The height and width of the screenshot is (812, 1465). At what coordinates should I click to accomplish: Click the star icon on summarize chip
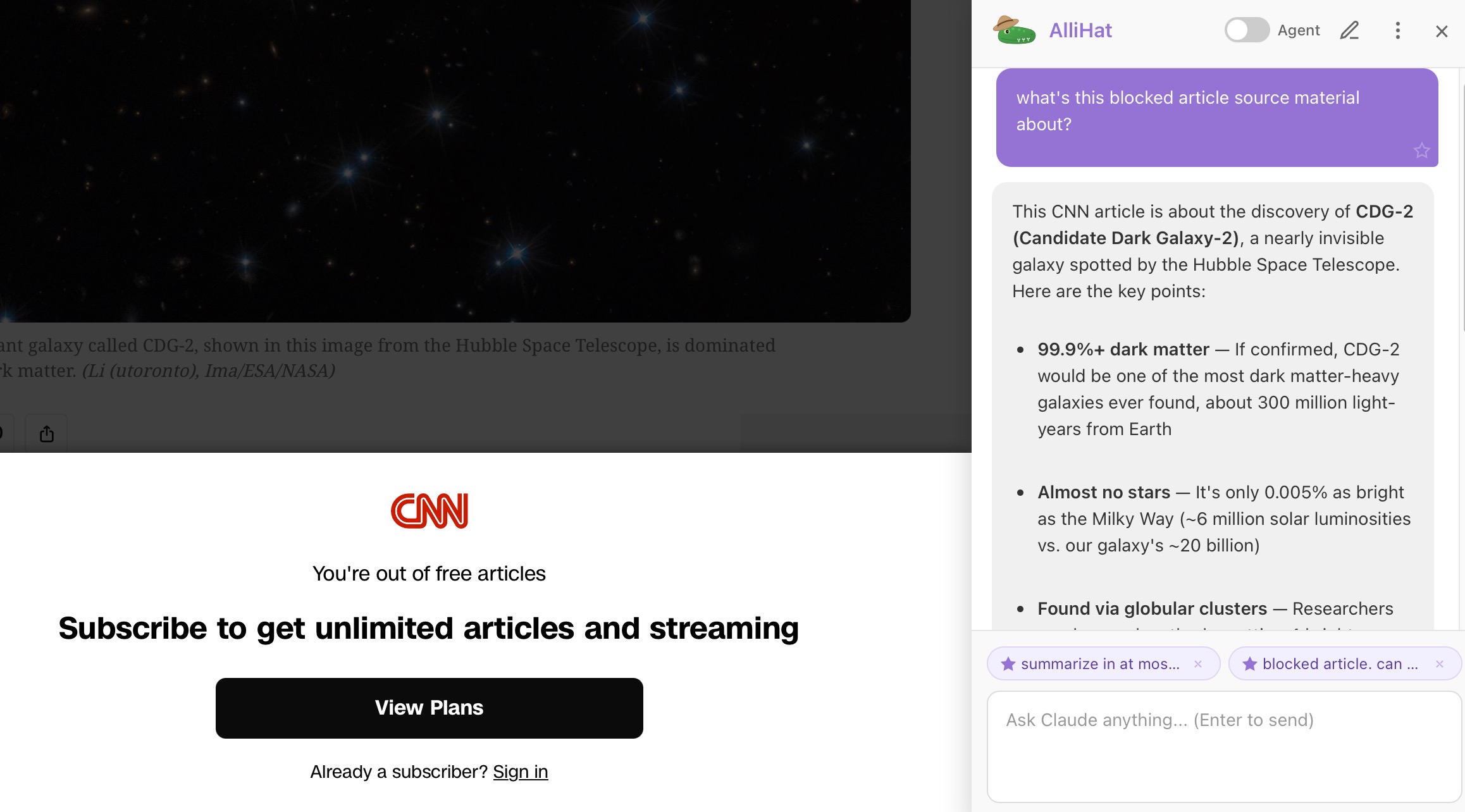[1008, 664]
